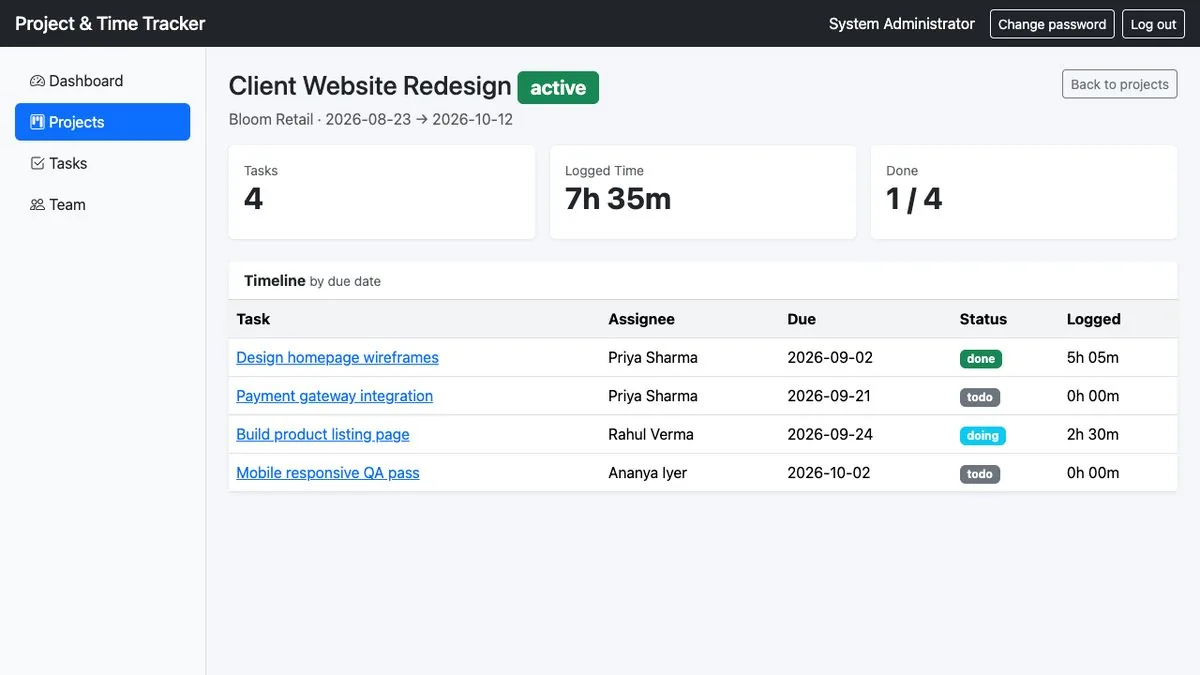The image size is (1200, 675).
Task: Click the Done 1 / 4 card
Action: coord(1024,192)
